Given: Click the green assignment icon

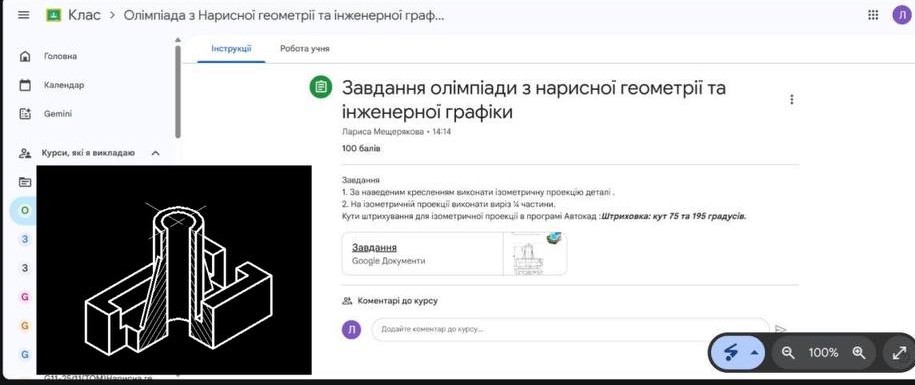Looking at the screenshot, I should pyautogui.click(x=320, y=87).
